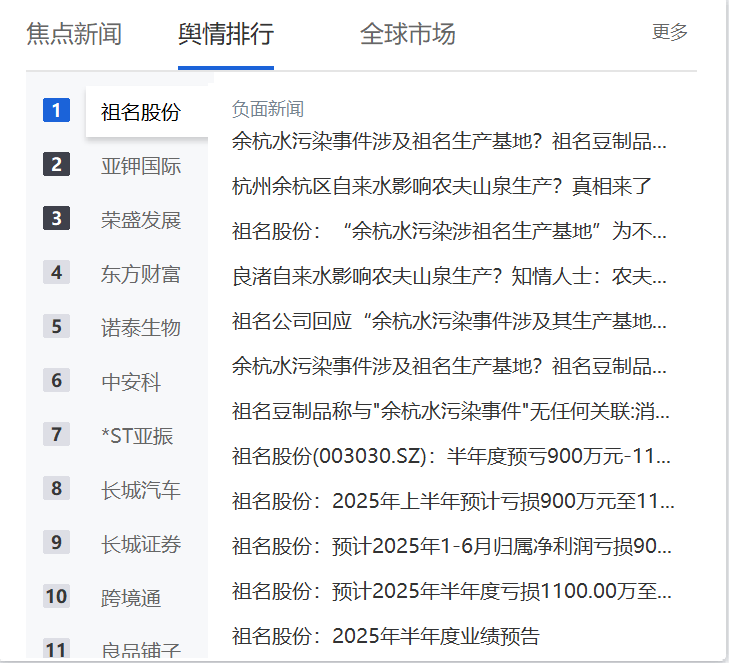This screenshot has height=663, width=729.
Task: Select 良品铺子 ranked eleventh
Action: click(x=141, y=650)
